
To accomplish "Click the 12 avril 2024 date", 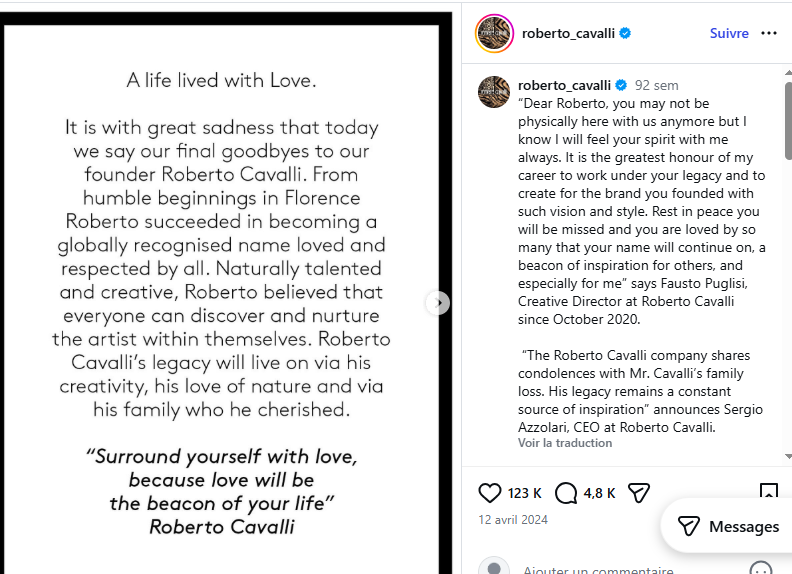I will point(515,520).
